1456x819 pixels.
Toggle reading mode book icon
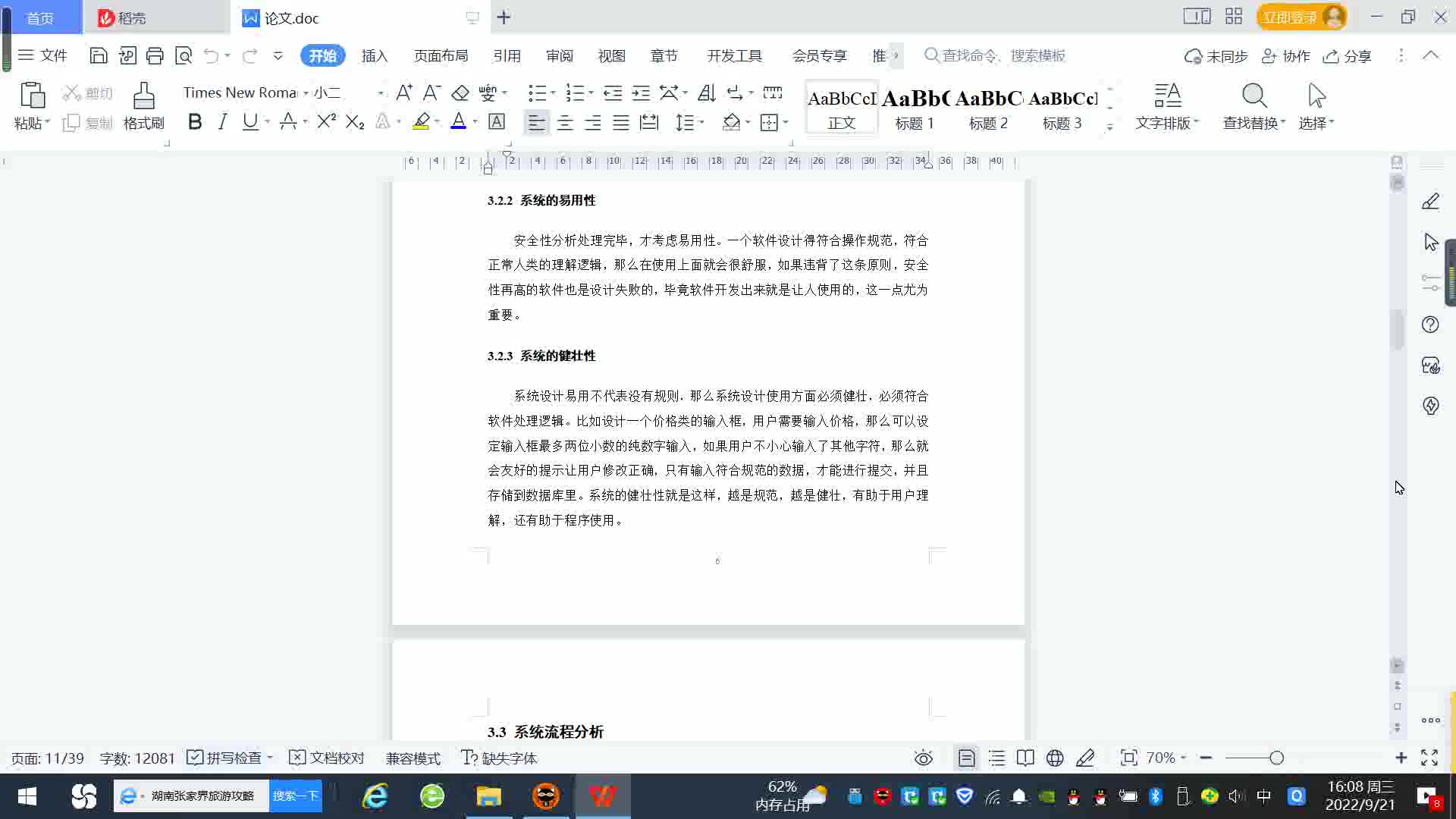(x=1025, y=758)
